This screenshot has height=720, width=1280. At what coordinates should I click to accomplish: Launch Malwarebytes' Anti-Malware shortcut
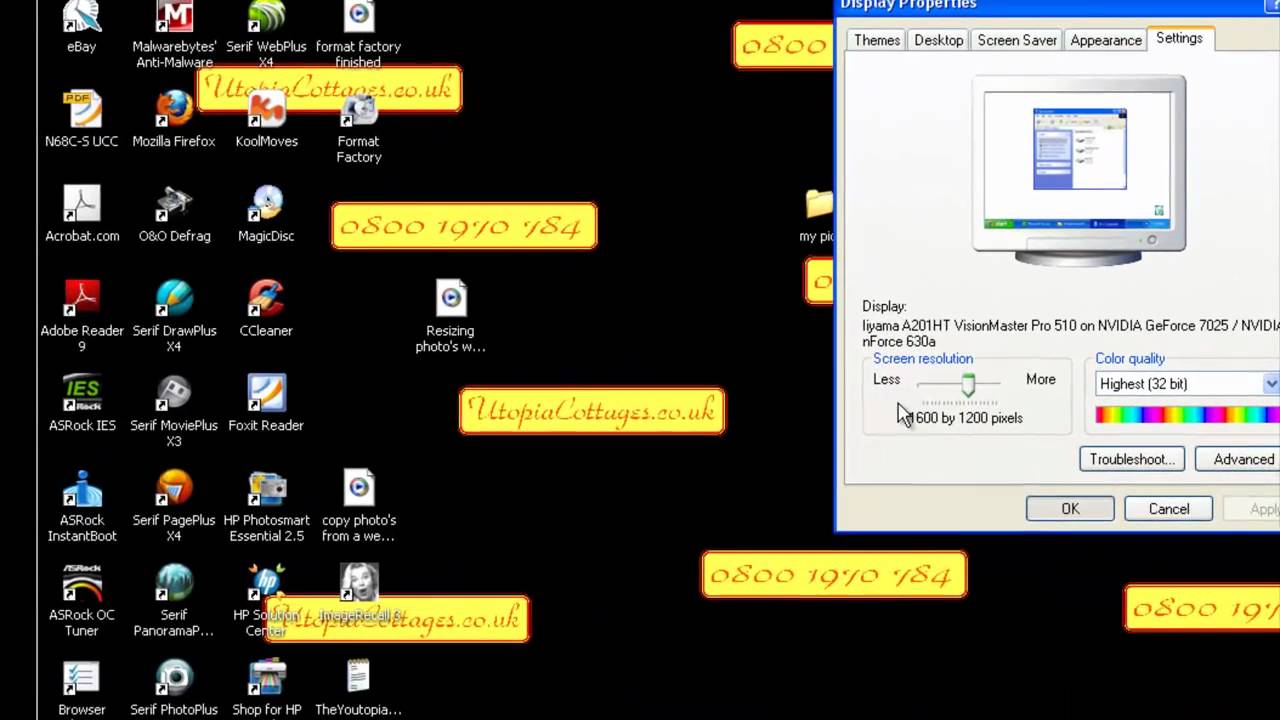pyautogui.click(x=174, y=34)
